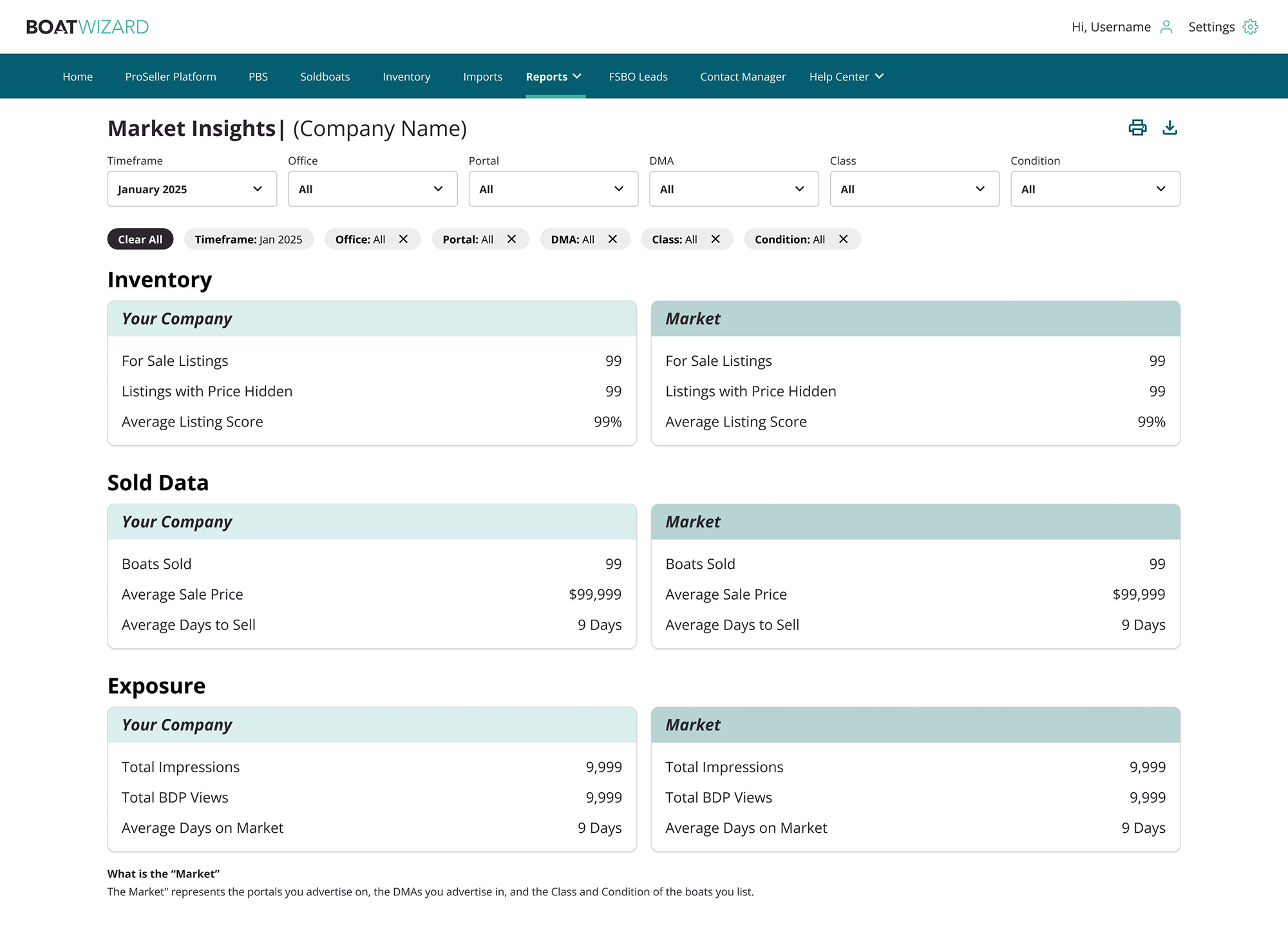Print the Market Insights report
Viewport: 1288px width, 943px height.
(x=1137, y=128)
